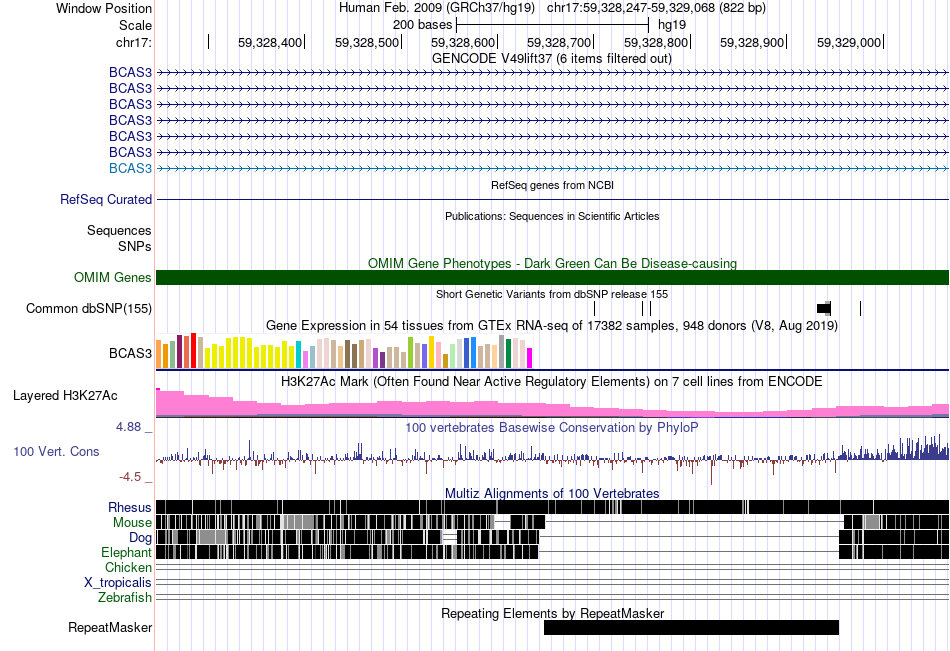Viewport: 950px width, 651px height.
Task: Click the Elephant alignment label
Action: coord(127,553)
